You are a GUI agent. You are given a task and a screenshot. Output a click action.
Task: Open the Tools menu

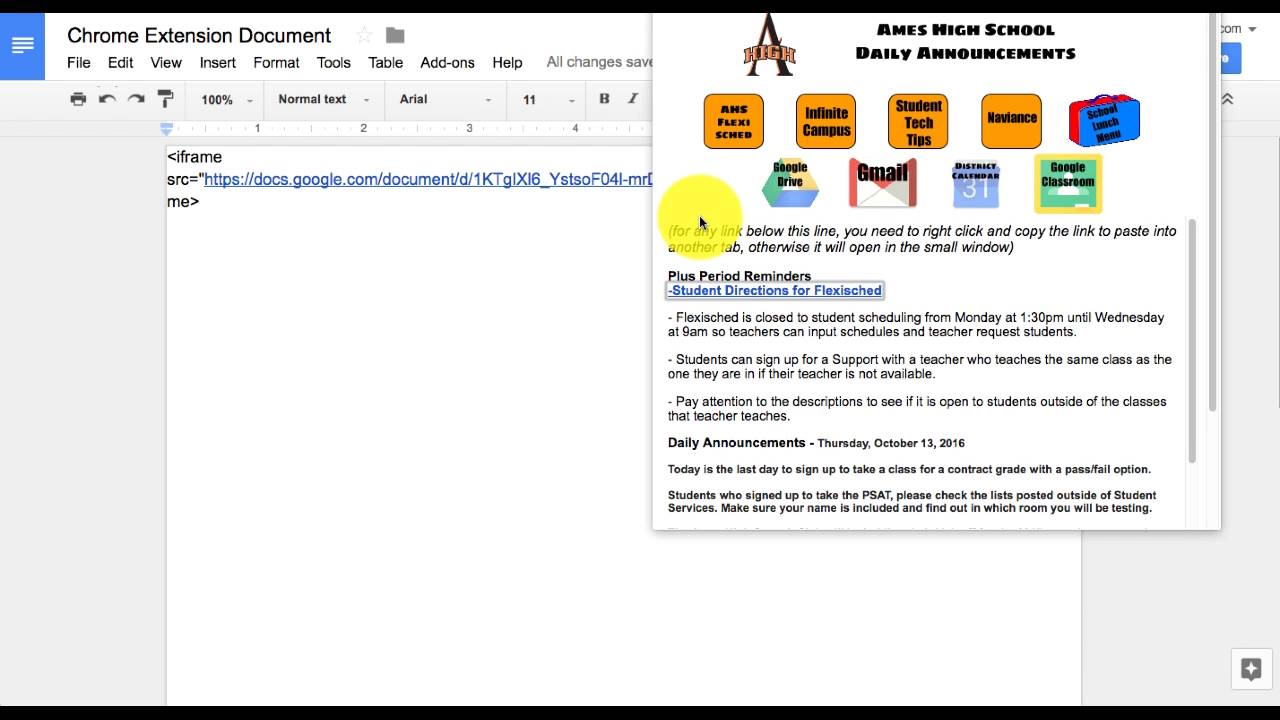[334, 62]
